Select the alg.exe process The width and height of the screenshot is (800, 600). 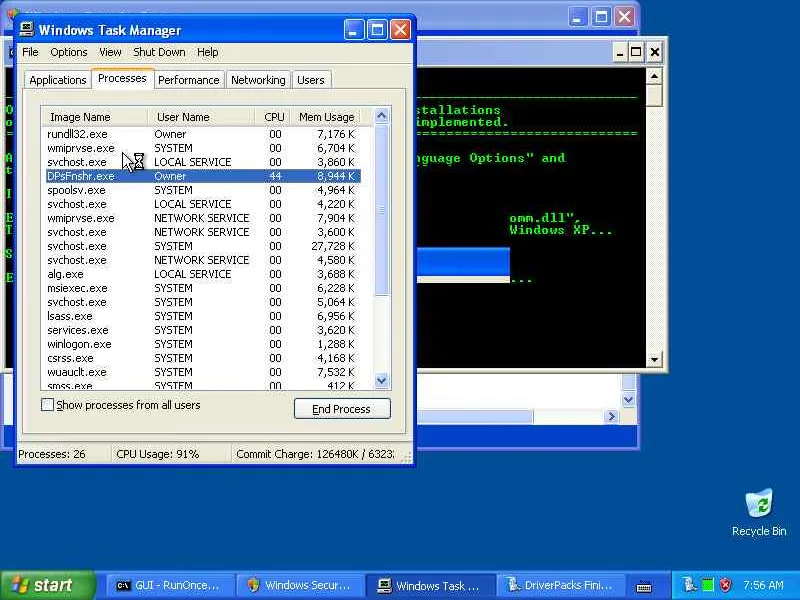pos(202,274)
